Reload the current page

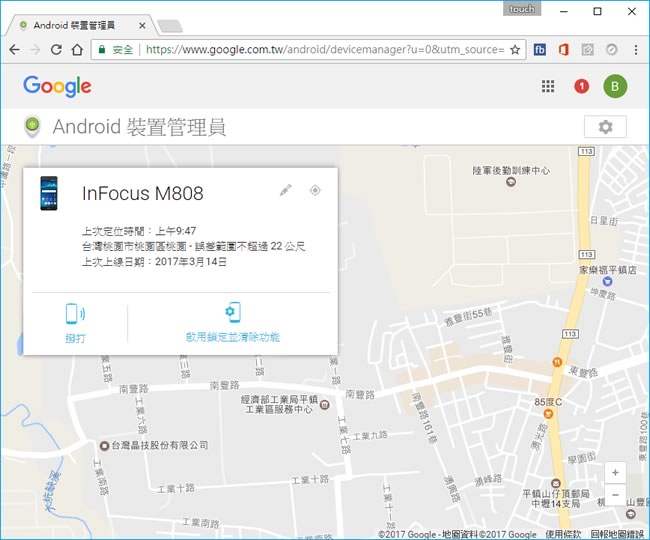(x=56, y=48)
